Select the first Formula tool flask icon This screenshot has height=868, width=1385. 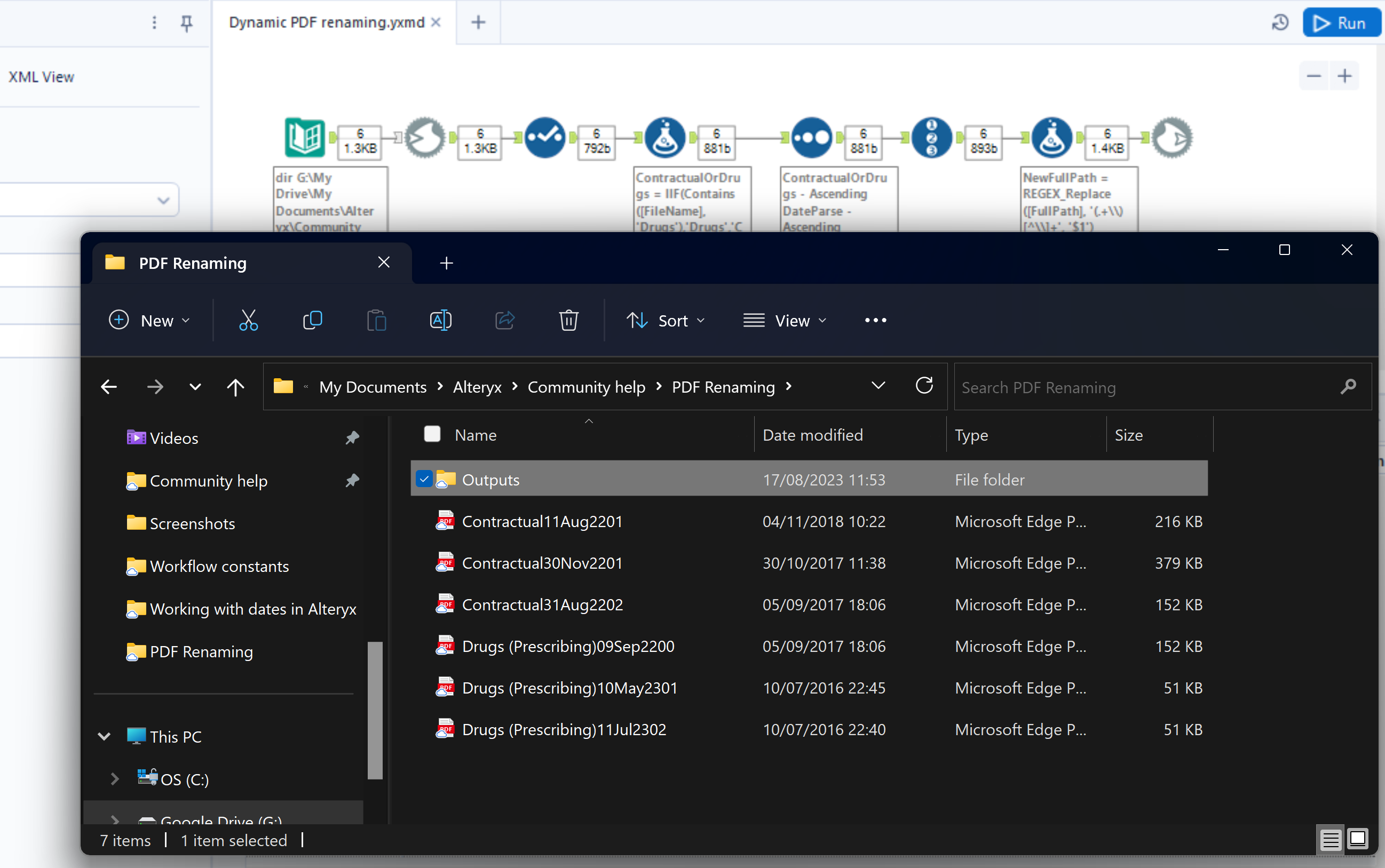pos(664,138)
